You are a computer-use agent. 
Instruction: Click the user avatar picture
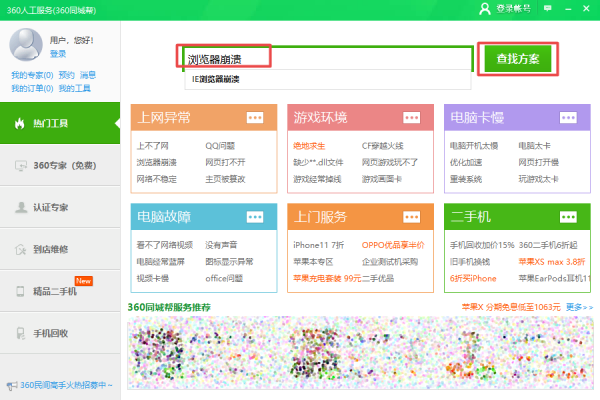tap(26, 44)
